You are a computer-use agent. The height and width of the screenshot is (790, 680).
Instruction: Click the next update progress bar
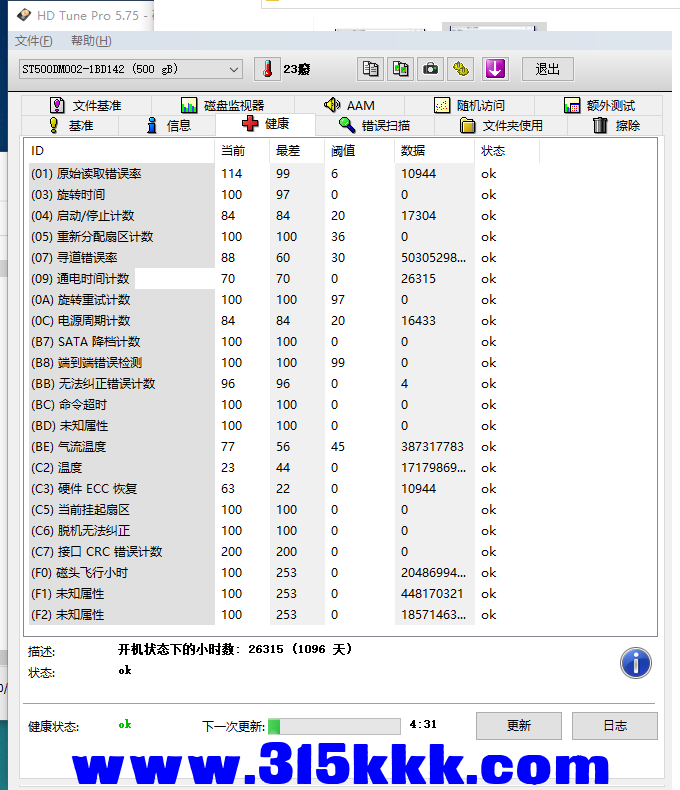[x=334, y=726]
